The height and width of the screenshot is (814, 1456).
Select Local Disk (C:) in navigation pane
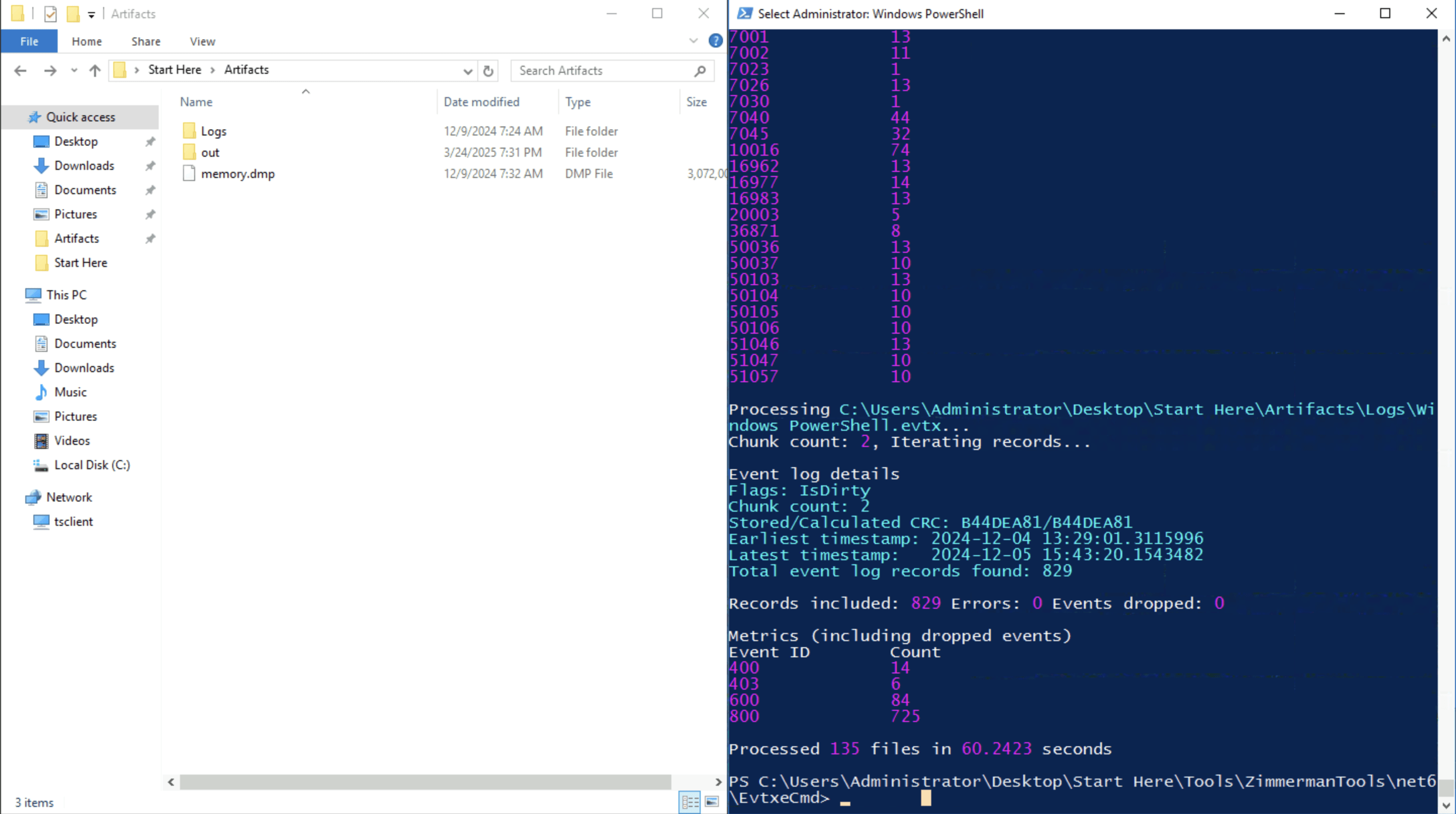(x=92, y=465)
